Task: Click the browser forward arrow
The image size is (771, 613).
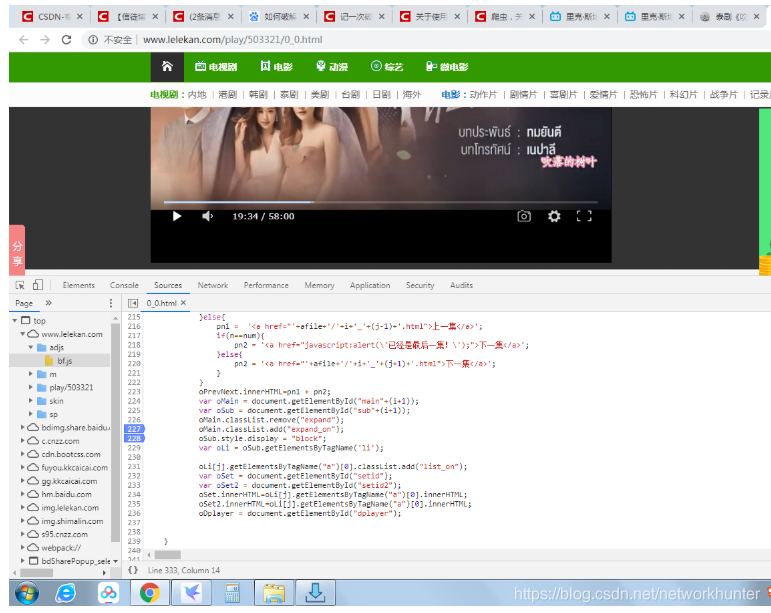Action: [x=45, y=40]
